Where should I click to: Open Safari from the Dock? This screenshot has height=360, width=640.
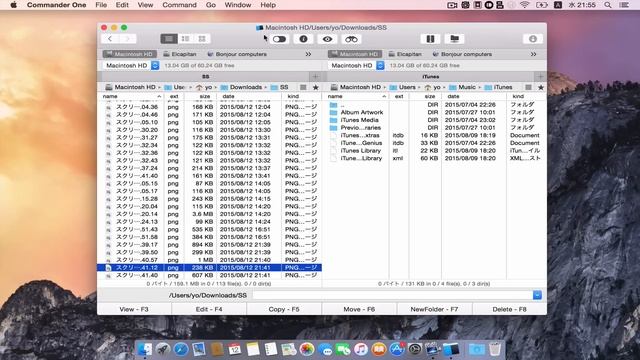(x=181, y=349)
